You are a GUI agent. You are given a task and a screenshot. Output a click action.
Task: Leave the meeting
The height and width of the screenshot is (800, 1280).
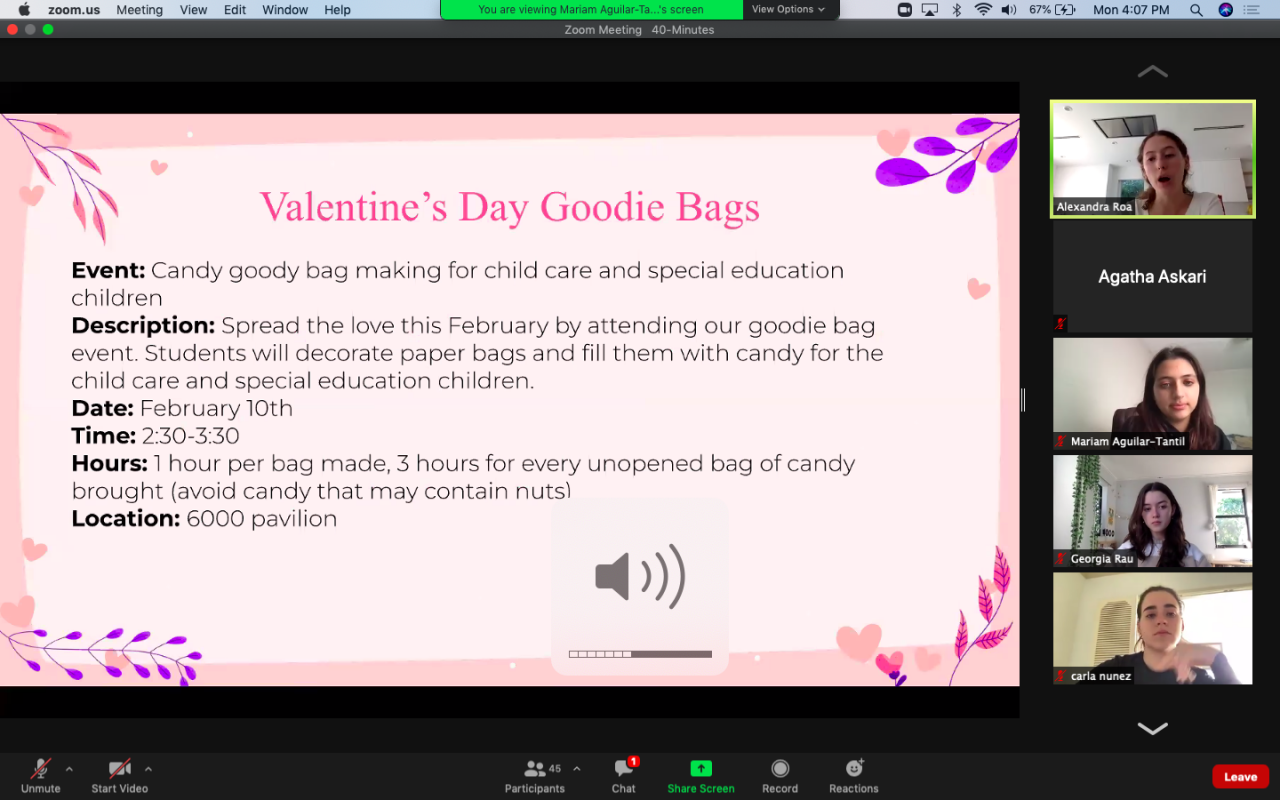(1240, 777)
